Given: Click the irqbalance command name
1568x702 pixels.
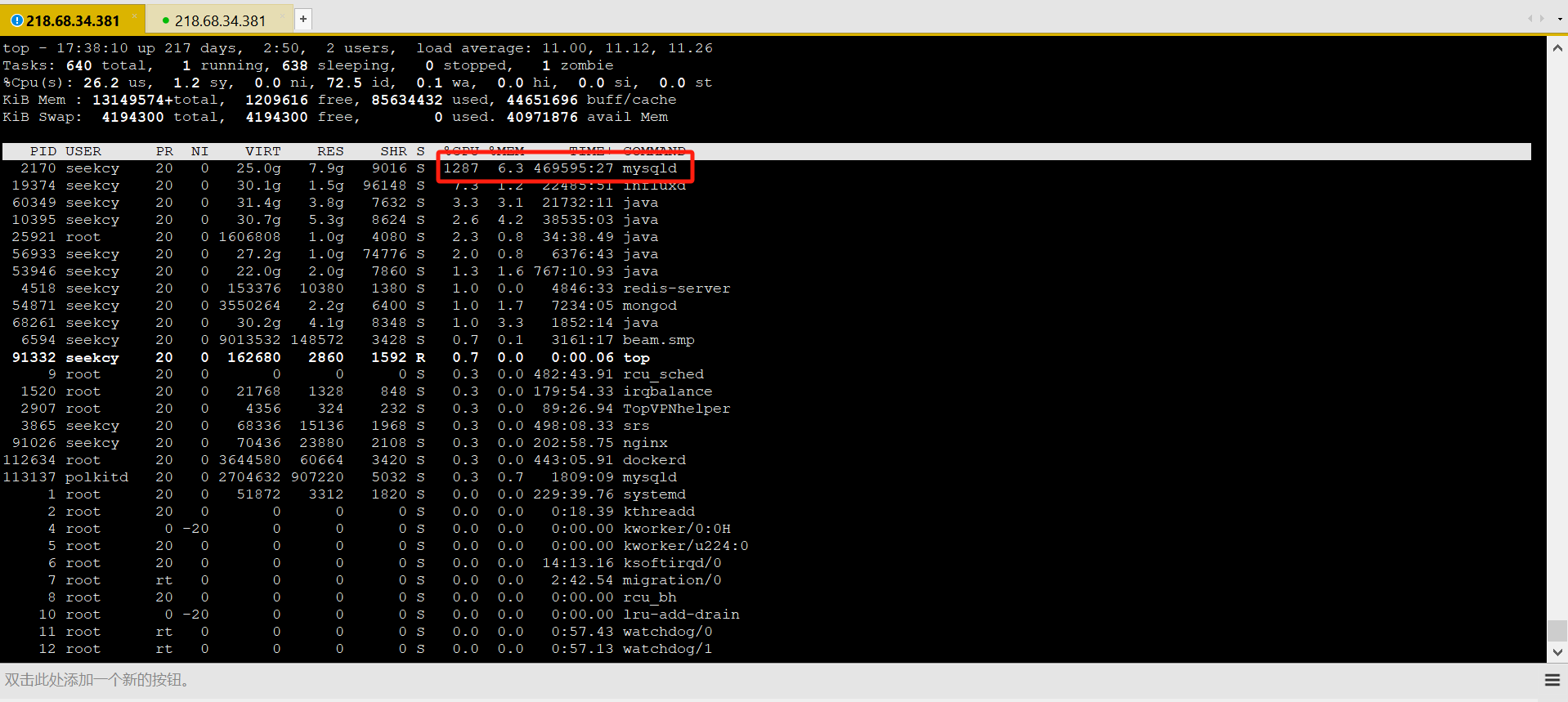Looking at the screenshot, I should [x=668, y=391].
